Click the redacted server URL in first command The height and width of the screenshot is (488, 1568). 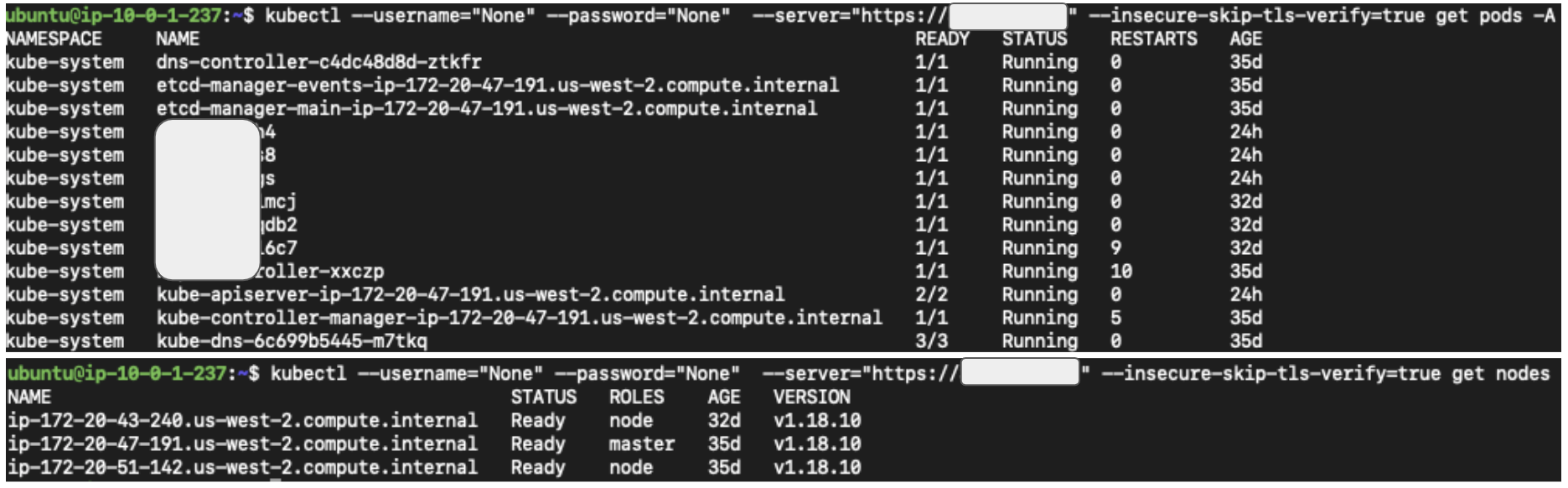pyautogui.click(x=1008, y=16)
